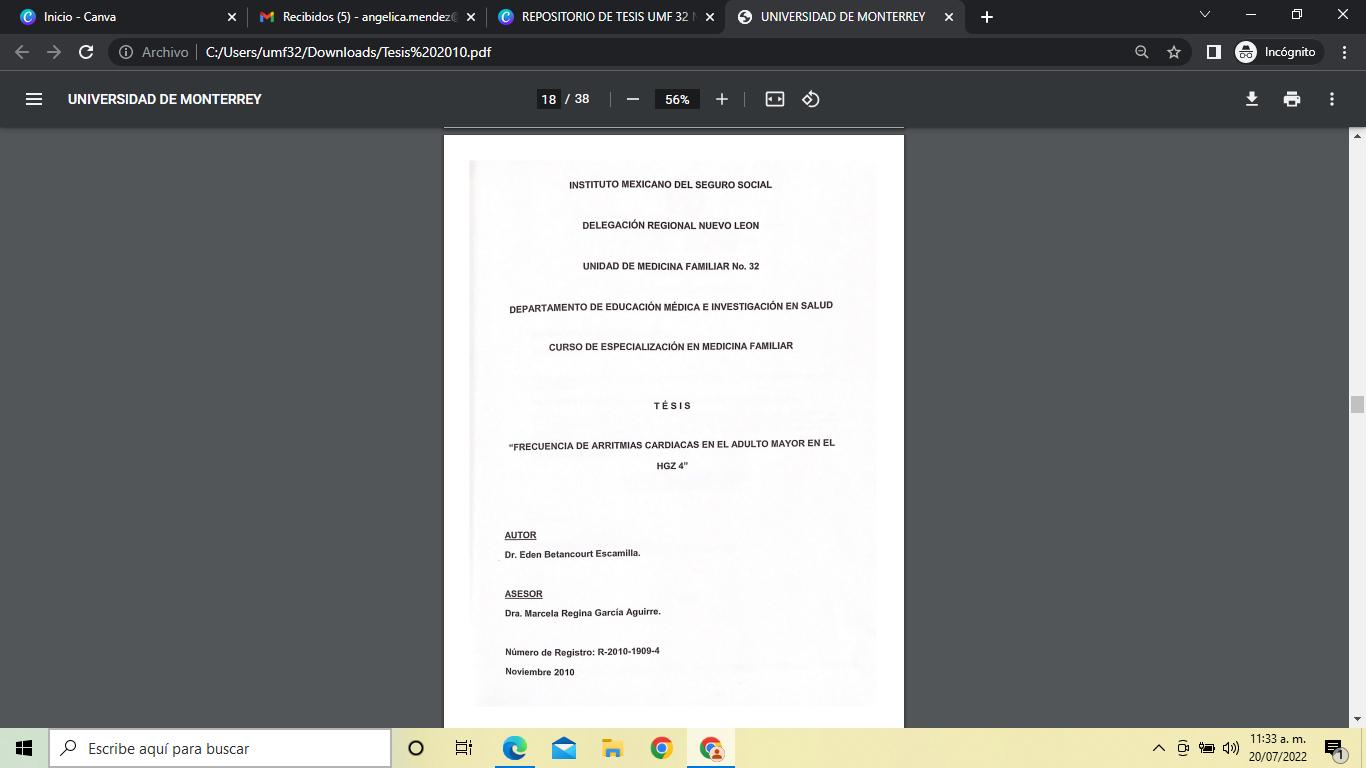This screenshot has width=1366, height=768.
Task: Click the DELEGACIÓN REGIONAL NUEVO LEON line
Action: (x=671, y=226)
